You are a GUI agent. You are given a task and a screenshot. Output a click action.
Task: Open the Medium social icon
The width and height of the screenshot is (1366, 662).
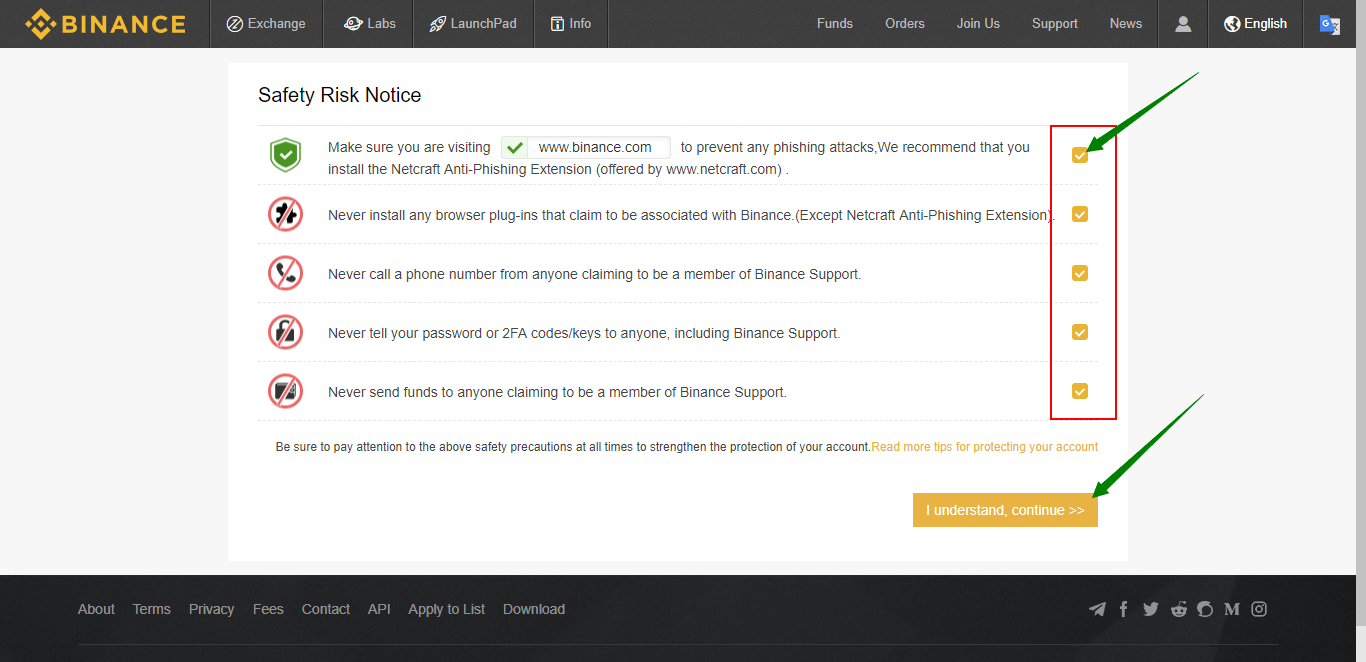1232,609
